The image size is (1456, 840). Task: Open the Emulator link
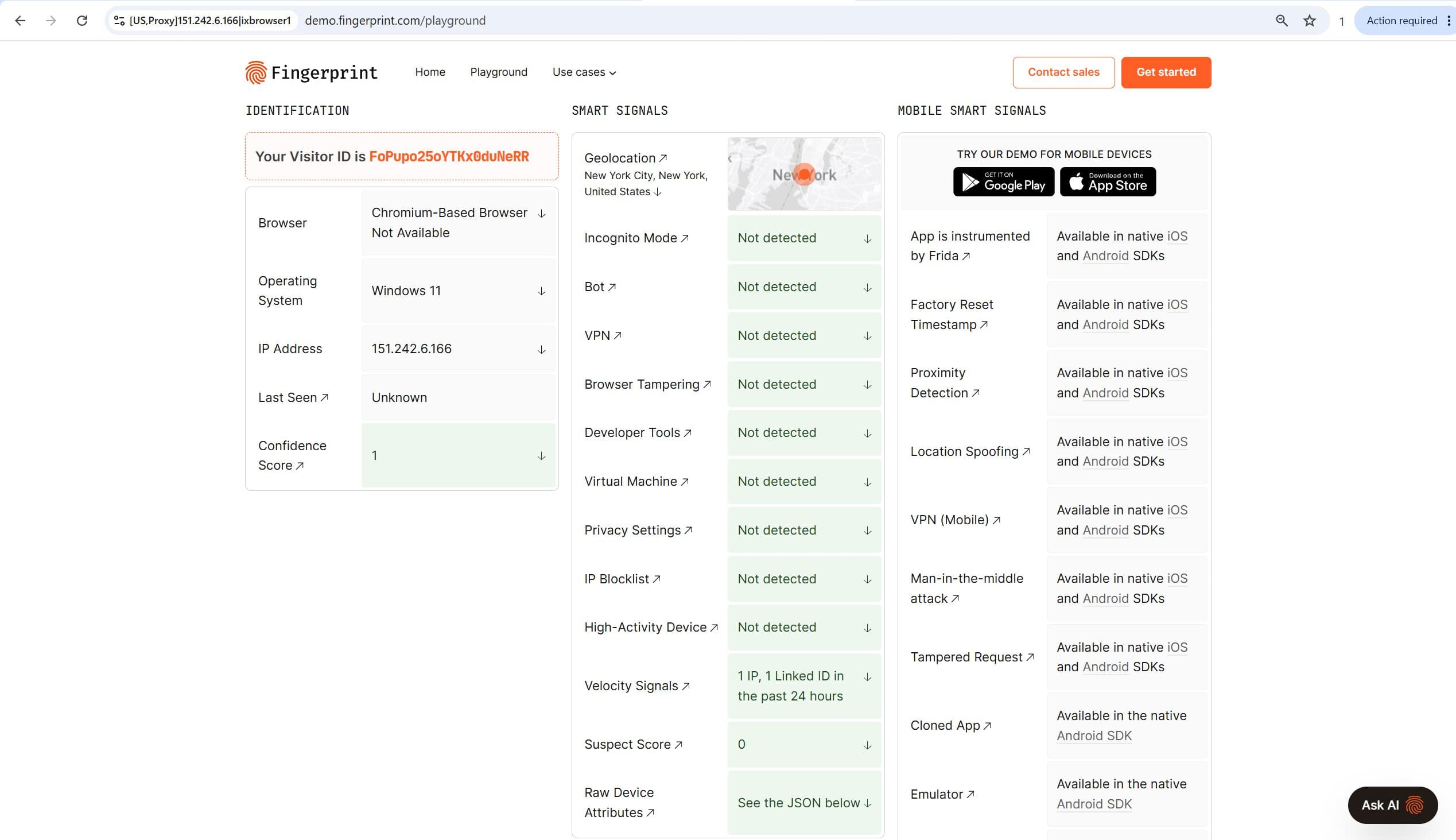click(x=943, y=794)
